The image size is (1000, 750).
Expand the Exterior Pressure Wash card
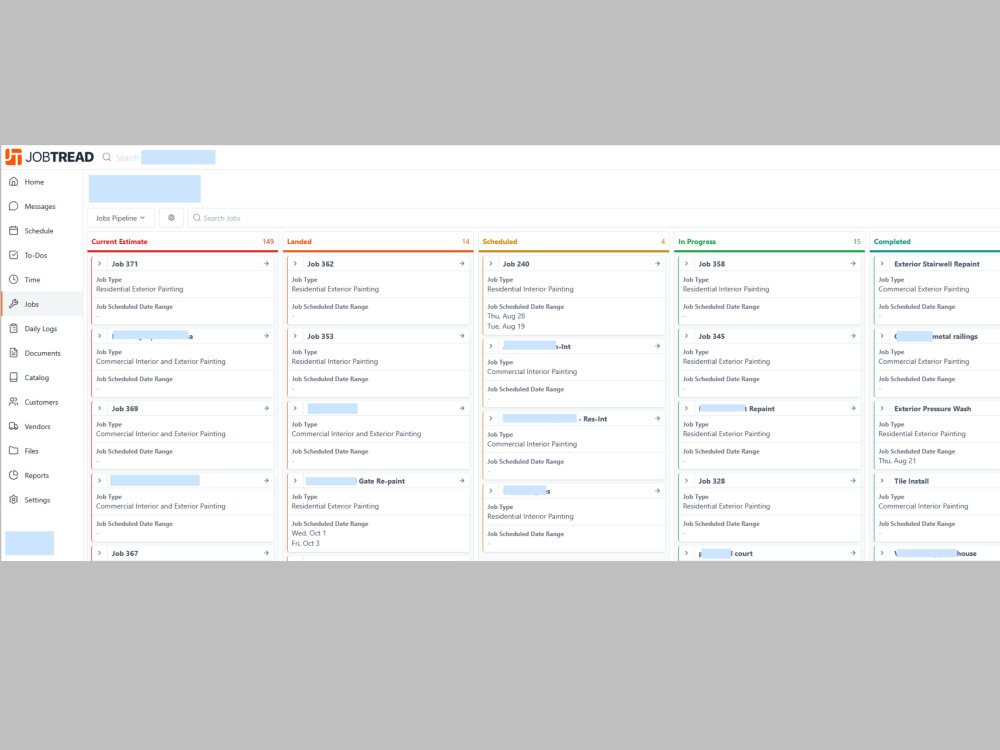coord(883,408)
